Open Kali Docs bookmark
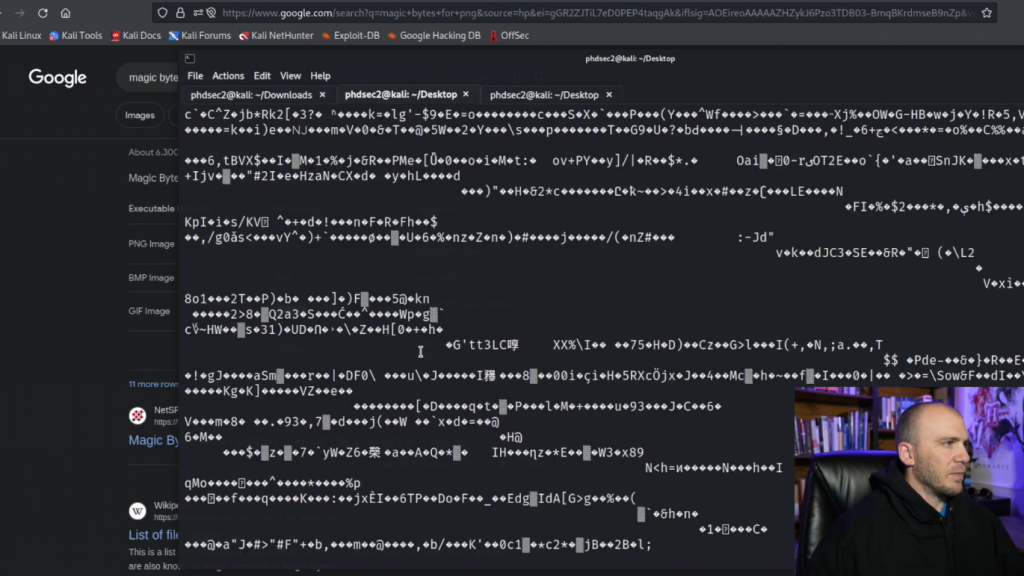The image size is (1024, 576). coord(136,36)
